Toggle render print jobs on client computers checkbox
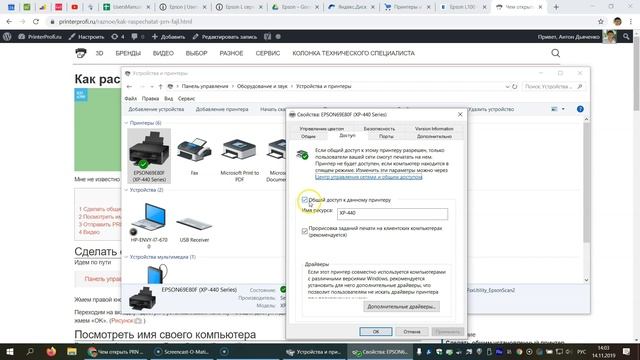 (x=304, y=231)
